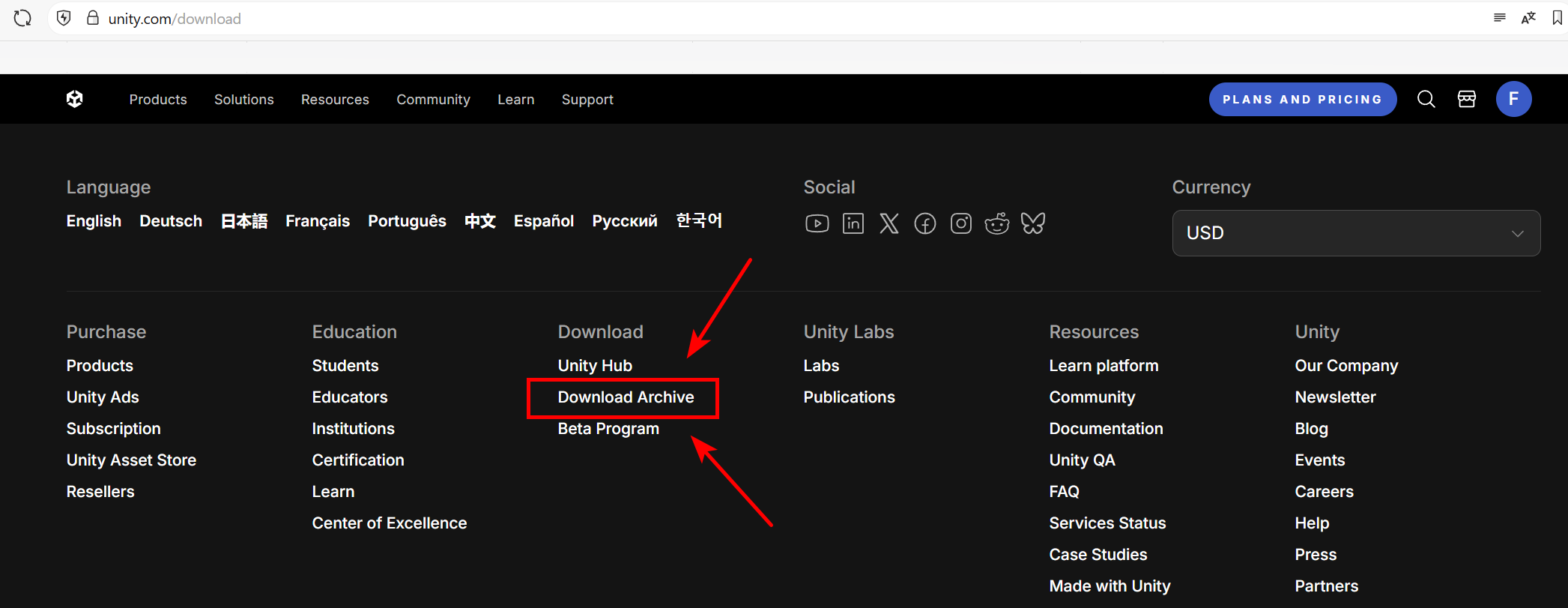Viewport: 1568px width, 608px height.
Task: Open Unity's LinkedIn social icon
Action: [853, 223]
